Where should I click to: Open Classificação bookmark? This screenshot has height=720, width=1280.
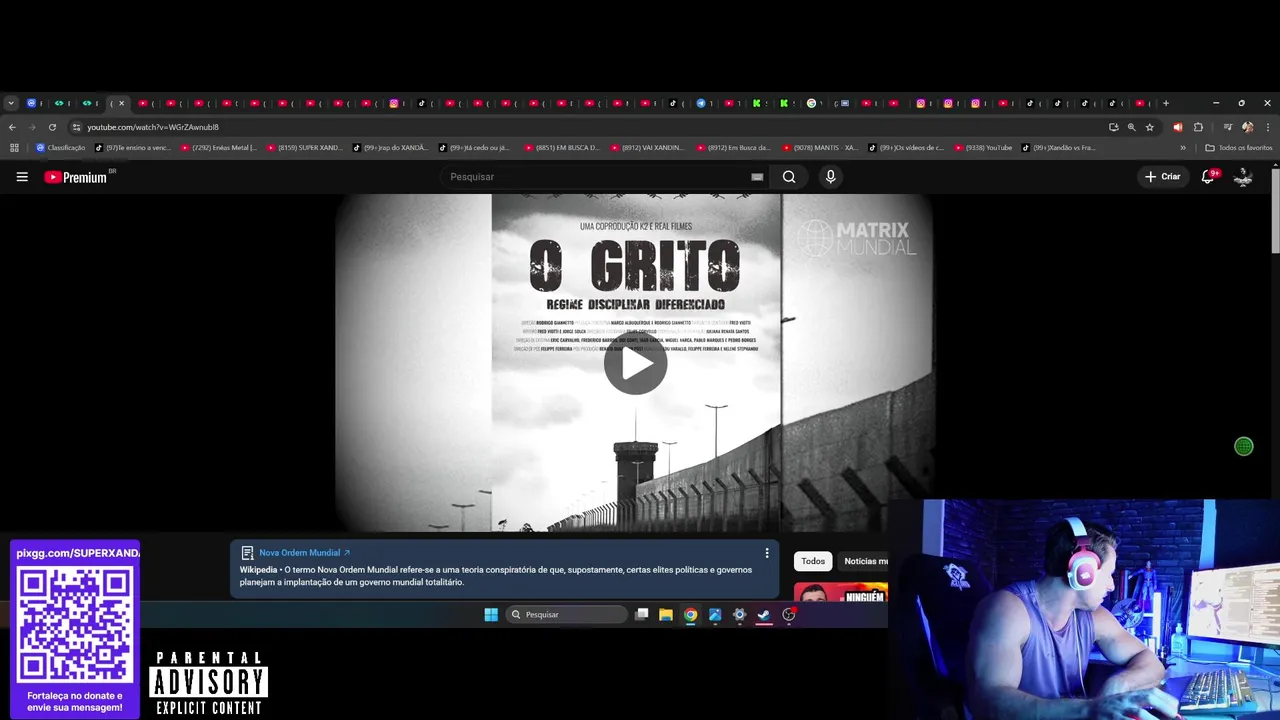coord(61,148)
